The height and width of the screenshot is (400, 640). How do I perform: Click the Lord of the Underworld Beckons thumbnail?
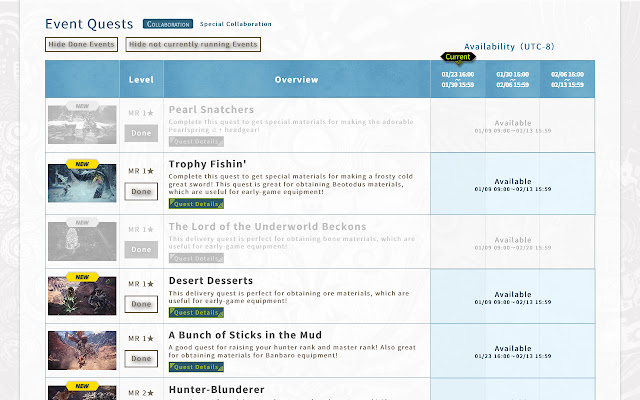(82, 241)
